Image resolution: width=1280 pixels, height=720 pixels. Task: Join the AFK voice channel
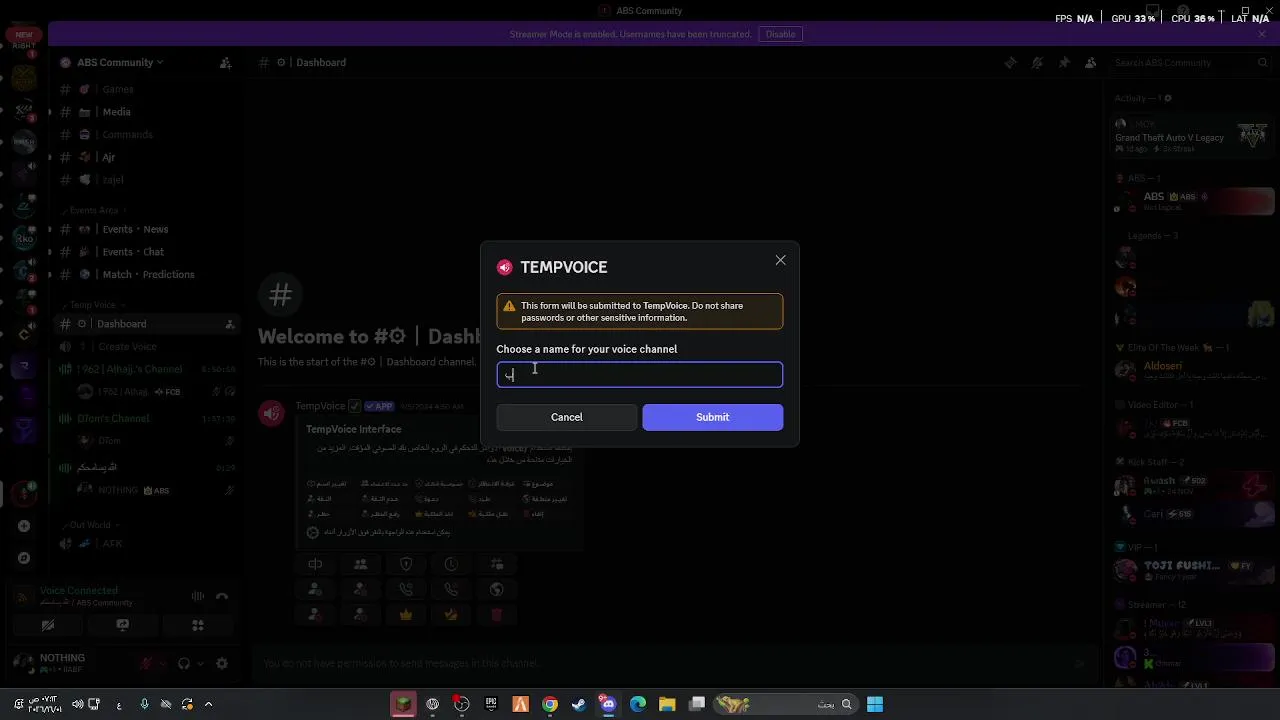pyautogui.click(x=146, y=543)
